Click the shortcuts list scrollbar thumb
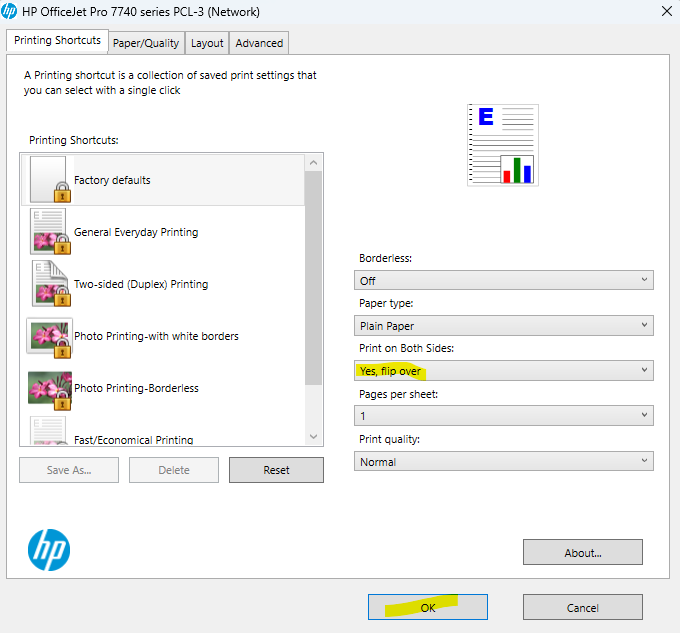The width and height of the screenshot is (680, 633). [x=314, y=278]
